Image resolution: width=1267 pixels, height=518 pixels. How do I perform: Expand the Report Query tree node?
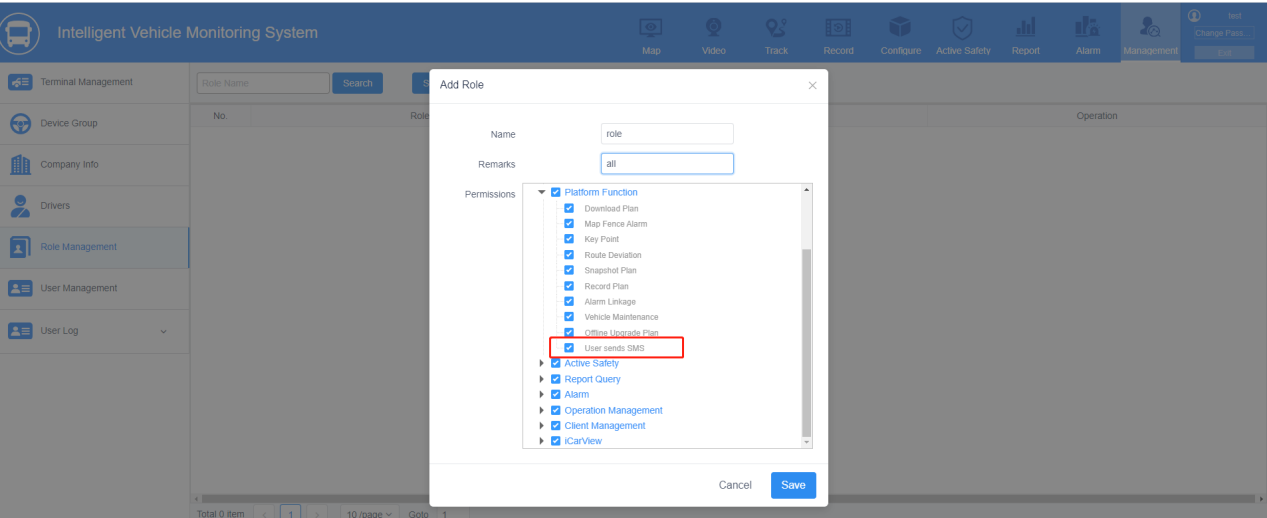tap(542, 379)
